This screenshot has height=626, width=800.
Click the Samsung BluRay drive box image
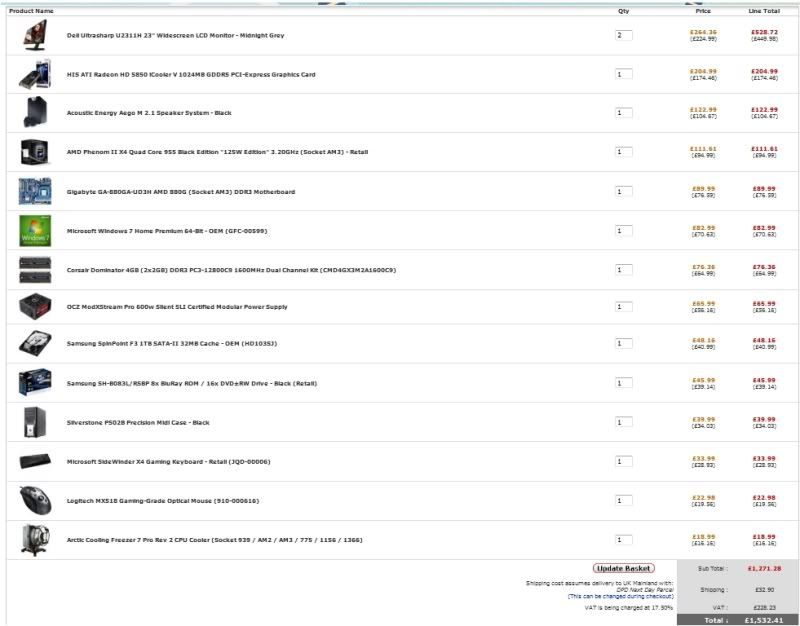[35, 383]
